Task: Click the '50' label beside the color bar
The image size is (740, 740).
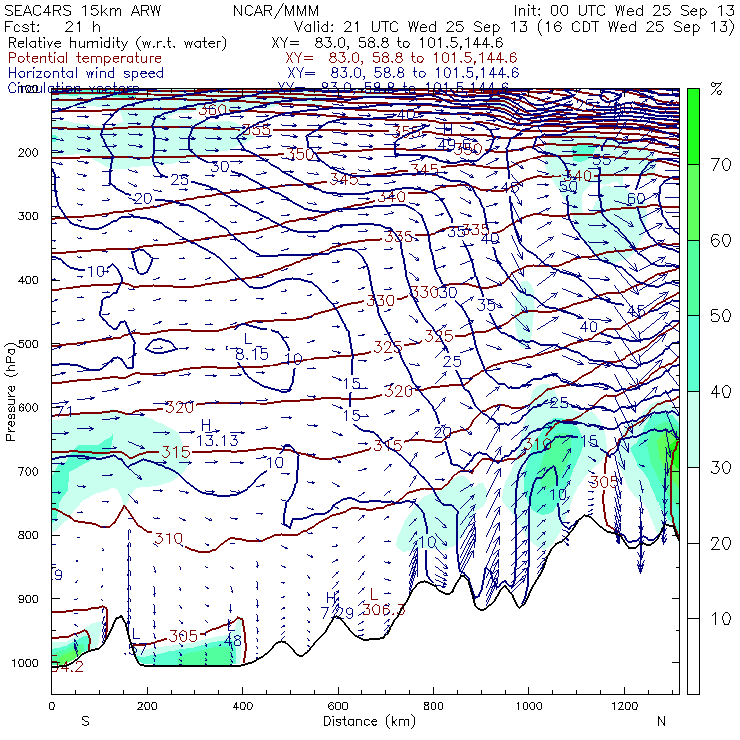Action: point(721,316)
